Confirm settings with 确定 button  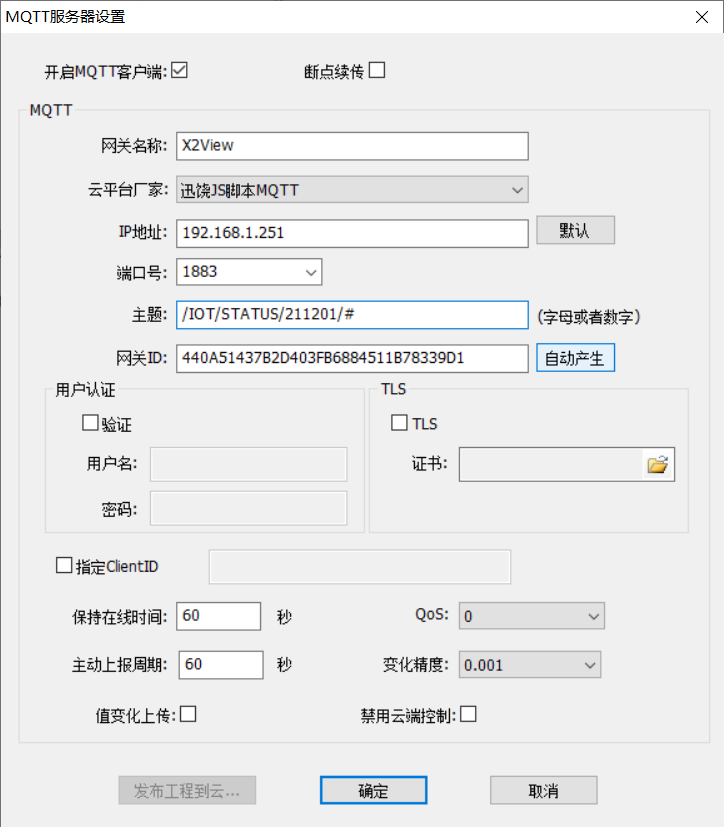(x=373, y=790)
